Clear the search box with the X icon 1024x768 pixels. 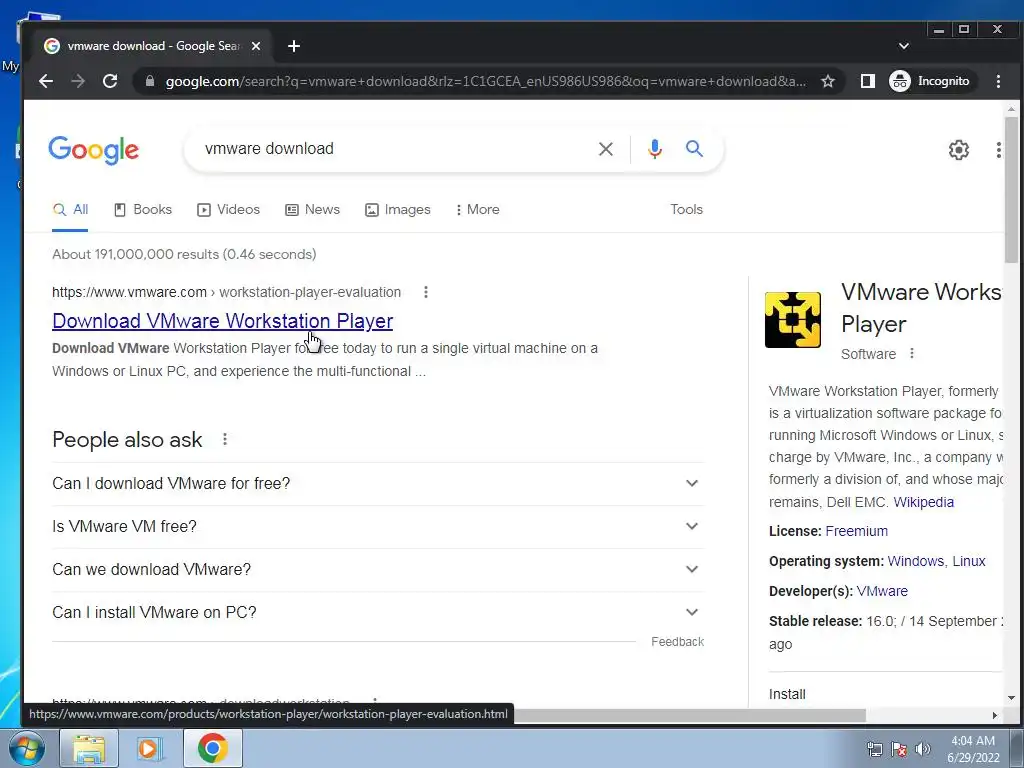click(x=605, y=149)
